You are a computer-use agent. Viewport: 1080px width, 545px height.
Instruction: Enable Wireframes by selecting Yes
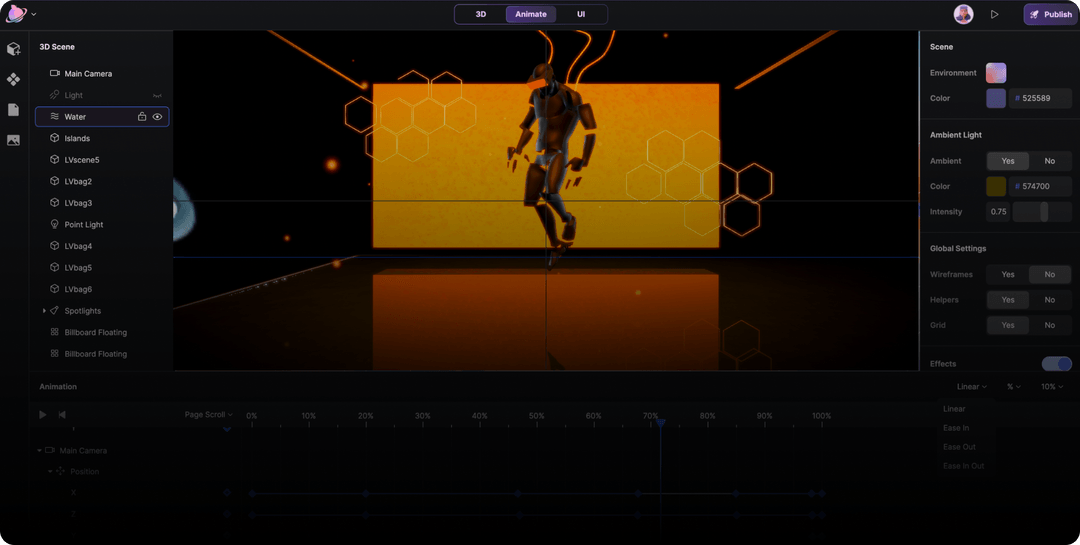(1007, 274)
